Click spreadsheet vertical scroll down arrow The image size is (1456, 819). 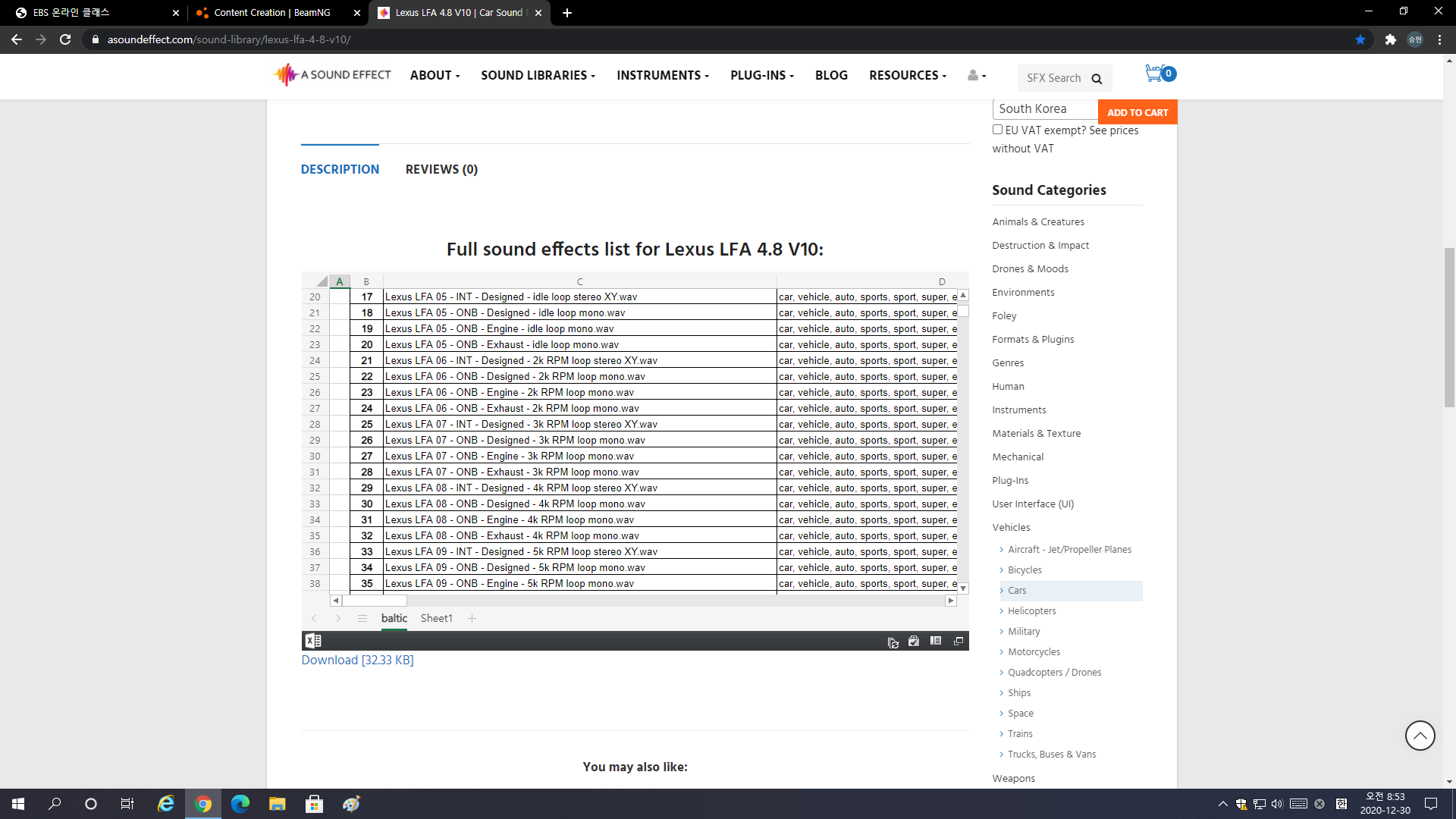click(963, 588)
